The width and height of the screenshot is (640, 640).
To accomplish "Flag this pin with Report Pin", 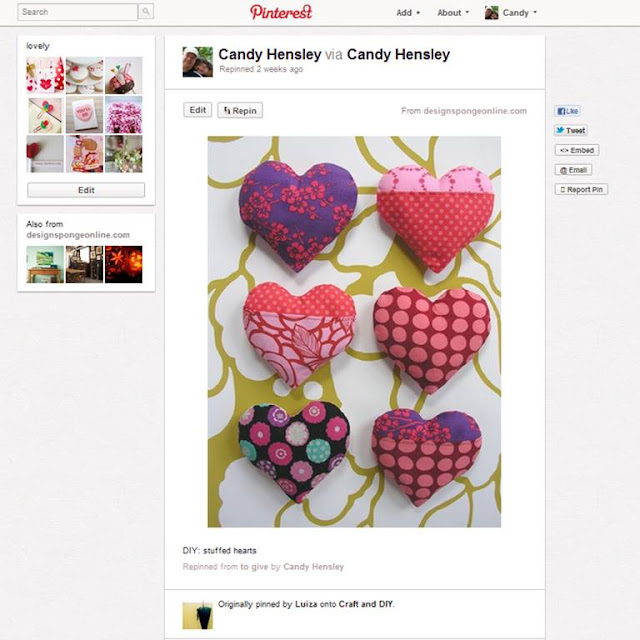I will click(x=581, y=189).
